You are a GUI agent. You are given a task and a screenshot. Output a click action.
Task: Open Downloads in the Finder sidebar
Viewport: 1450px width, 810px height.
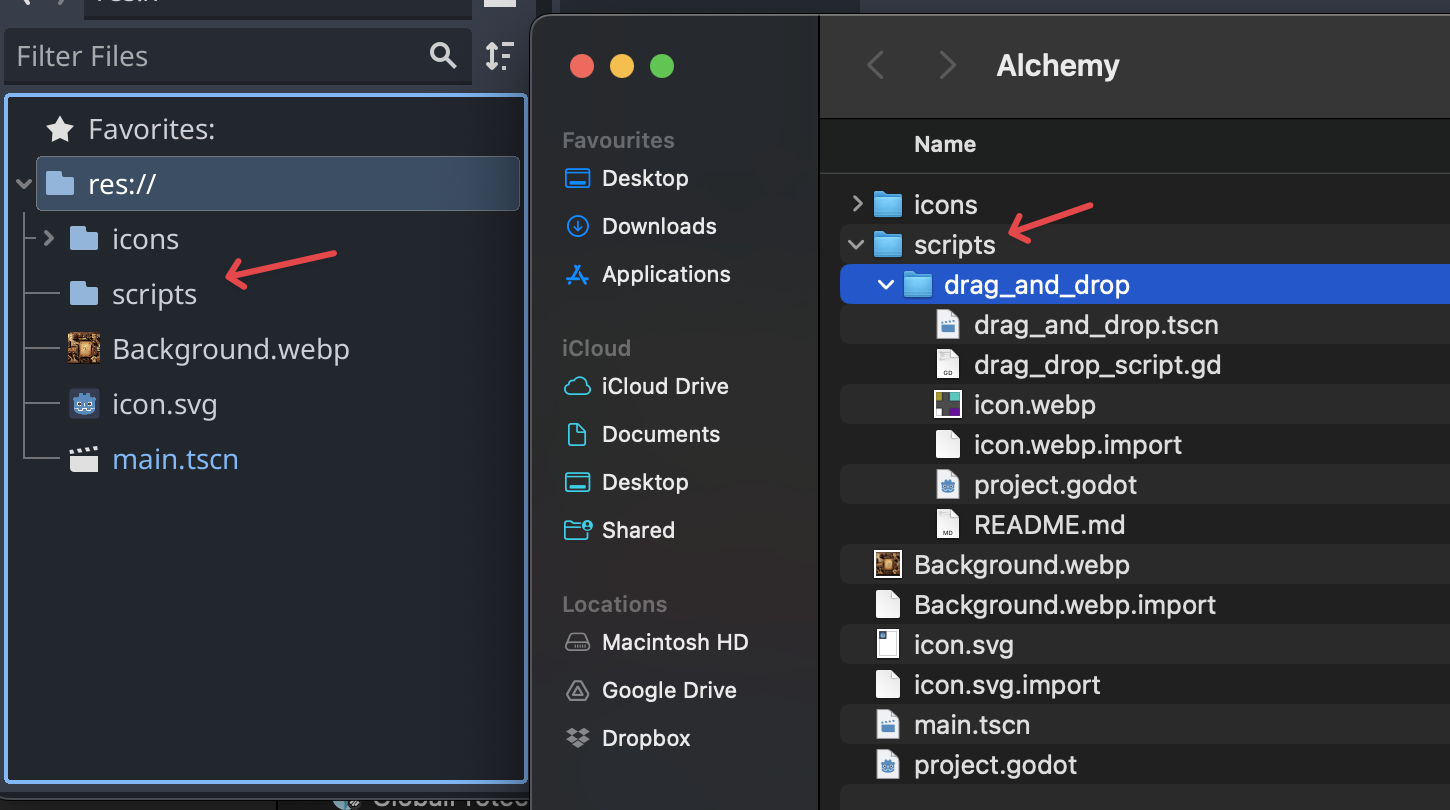tap(658, 226)
